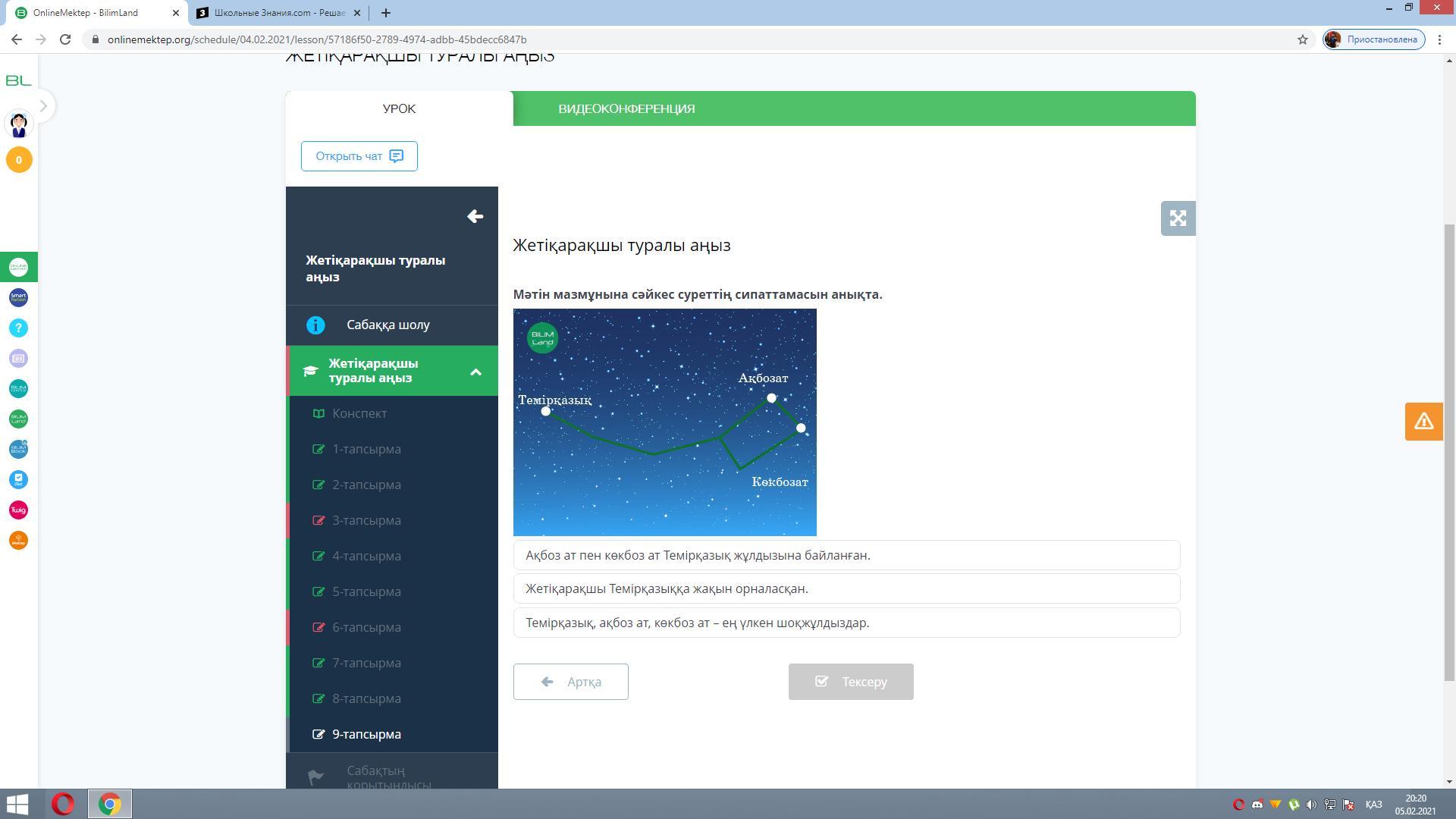
Task: Click the fullscreen expand icon
Action: (x=1178, y=218)
